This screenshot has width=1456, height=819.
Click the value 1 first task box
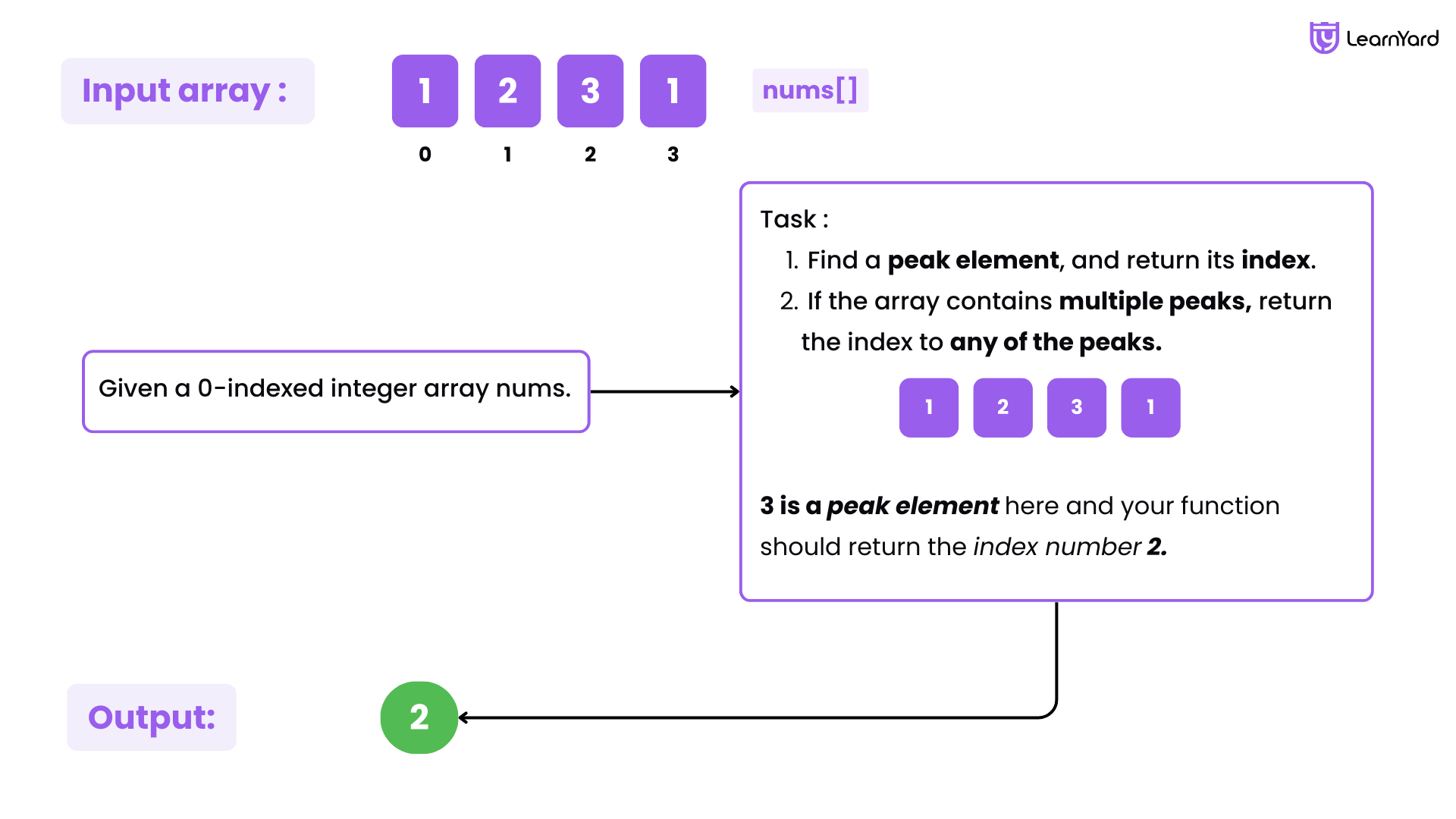click(929, 407)
